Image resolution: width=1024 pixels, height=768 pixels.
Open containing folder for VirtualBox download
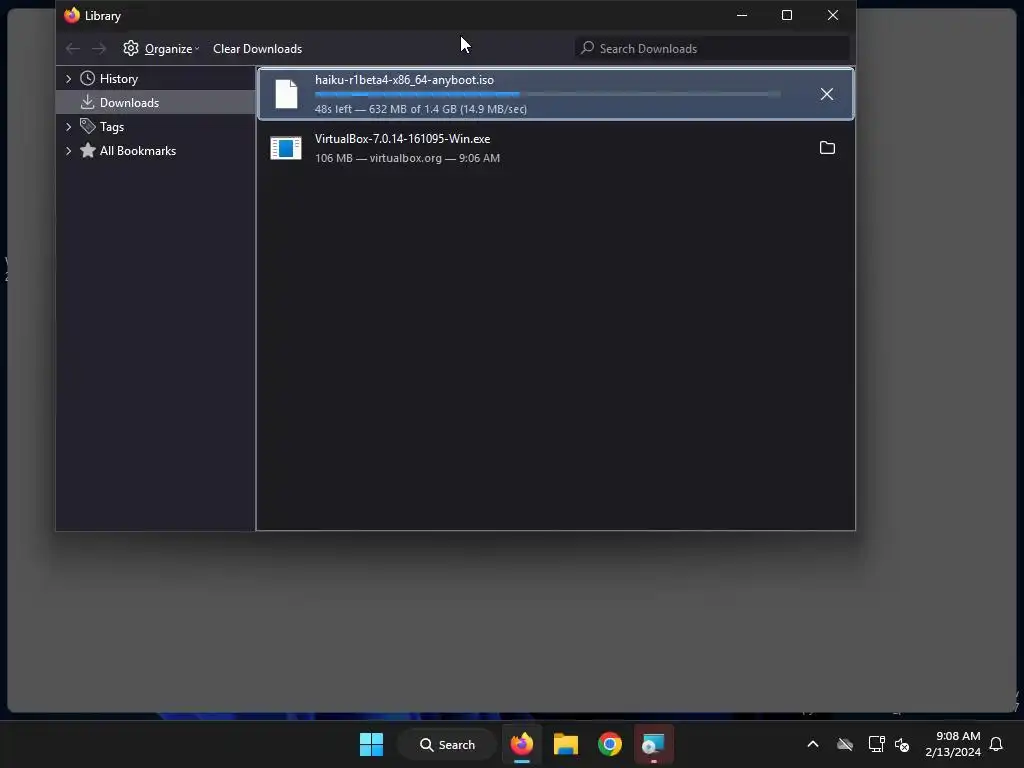[x=827, y=148]
